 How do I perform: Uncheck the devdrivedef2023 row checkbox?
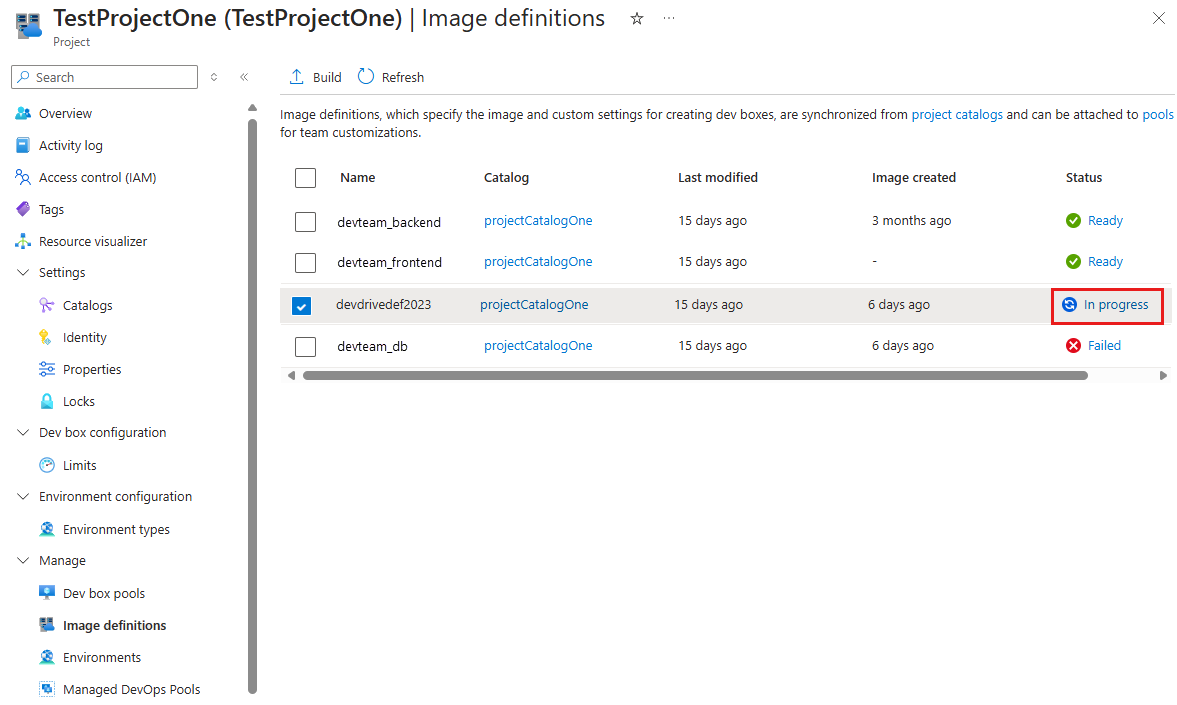[x=302, y=306]
